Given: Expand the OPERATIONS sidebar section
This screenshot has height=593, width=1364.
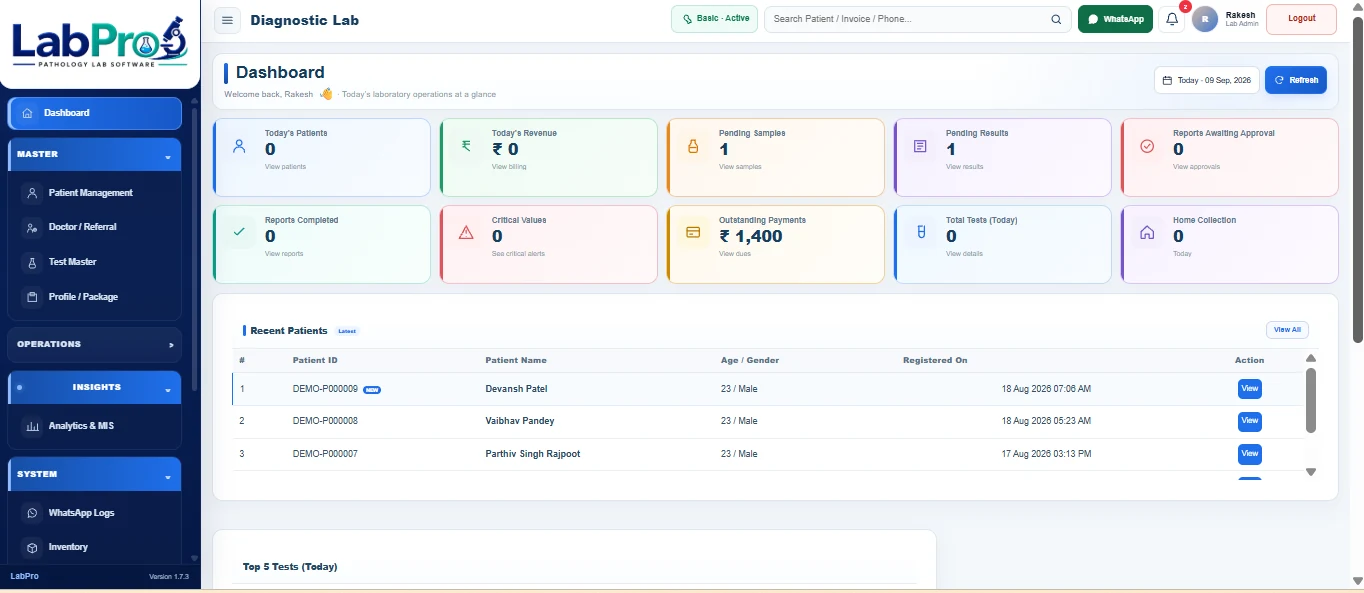Looking at the screenshot, I should (x=94, y=344).
